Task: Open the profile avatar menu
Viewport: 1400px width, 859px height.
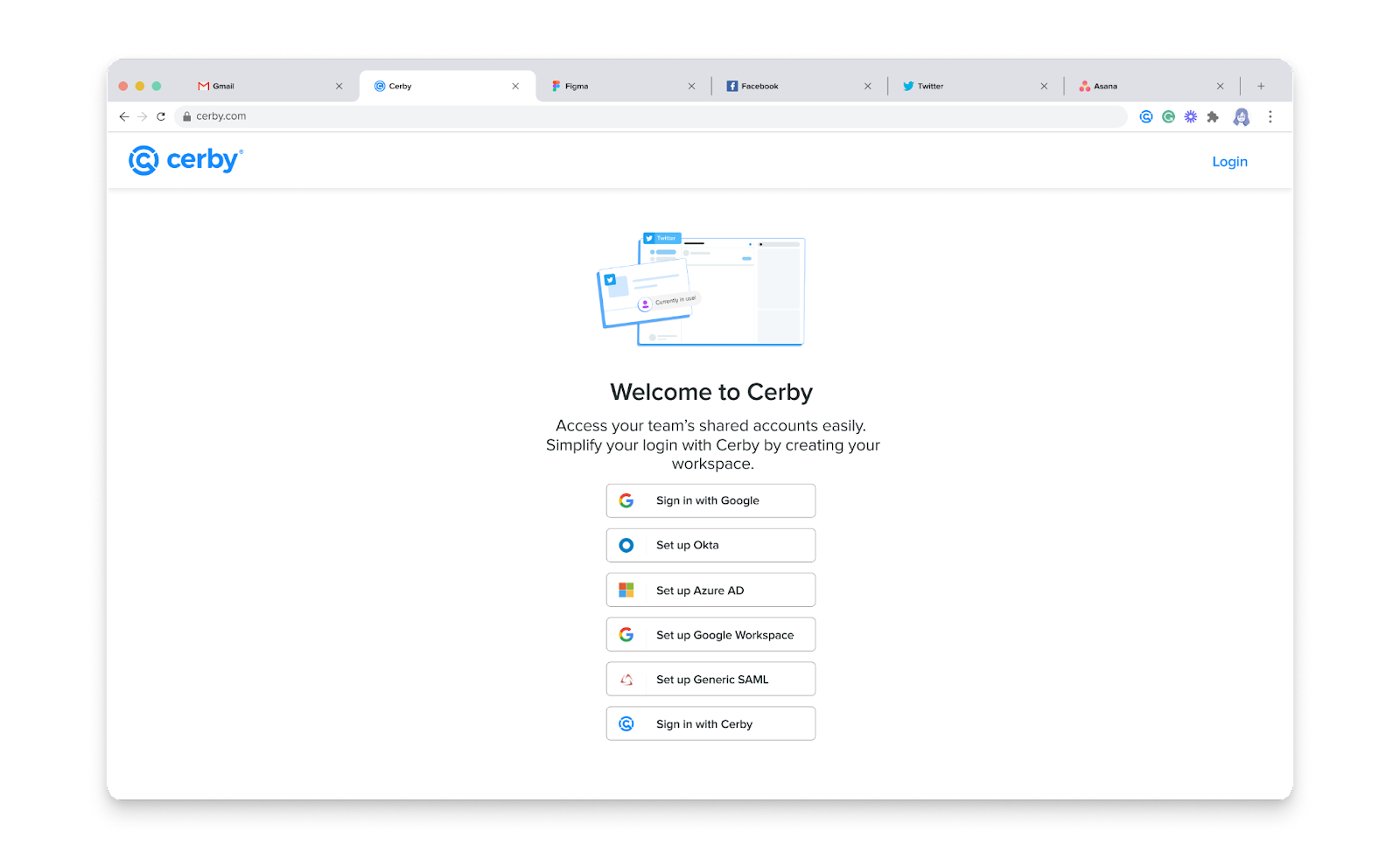Action: click(1242, 116)
